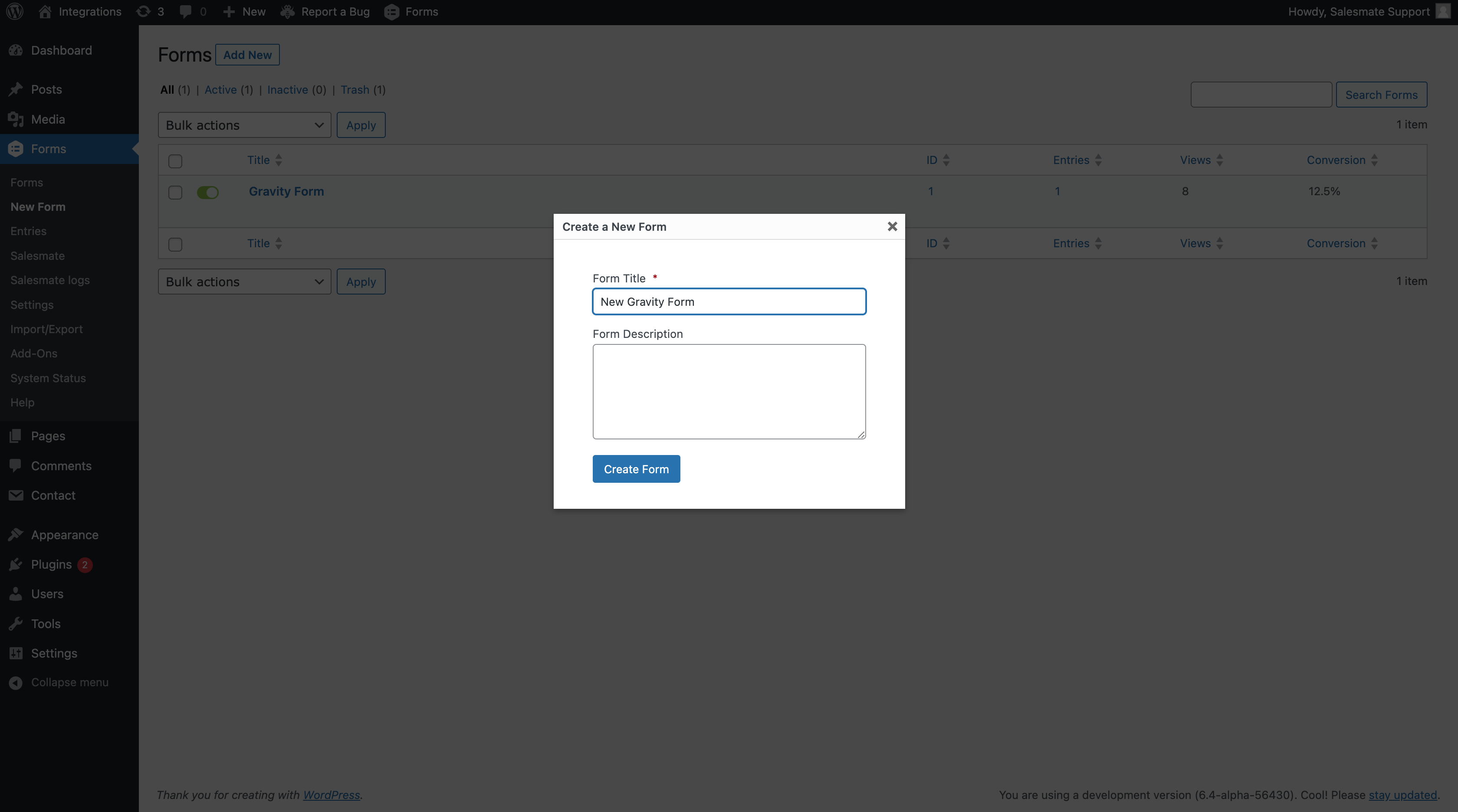The width and height of the screenshot is (1458, 812).
Task: Click the Forms sidebar icon
Action: pos(16,149)
